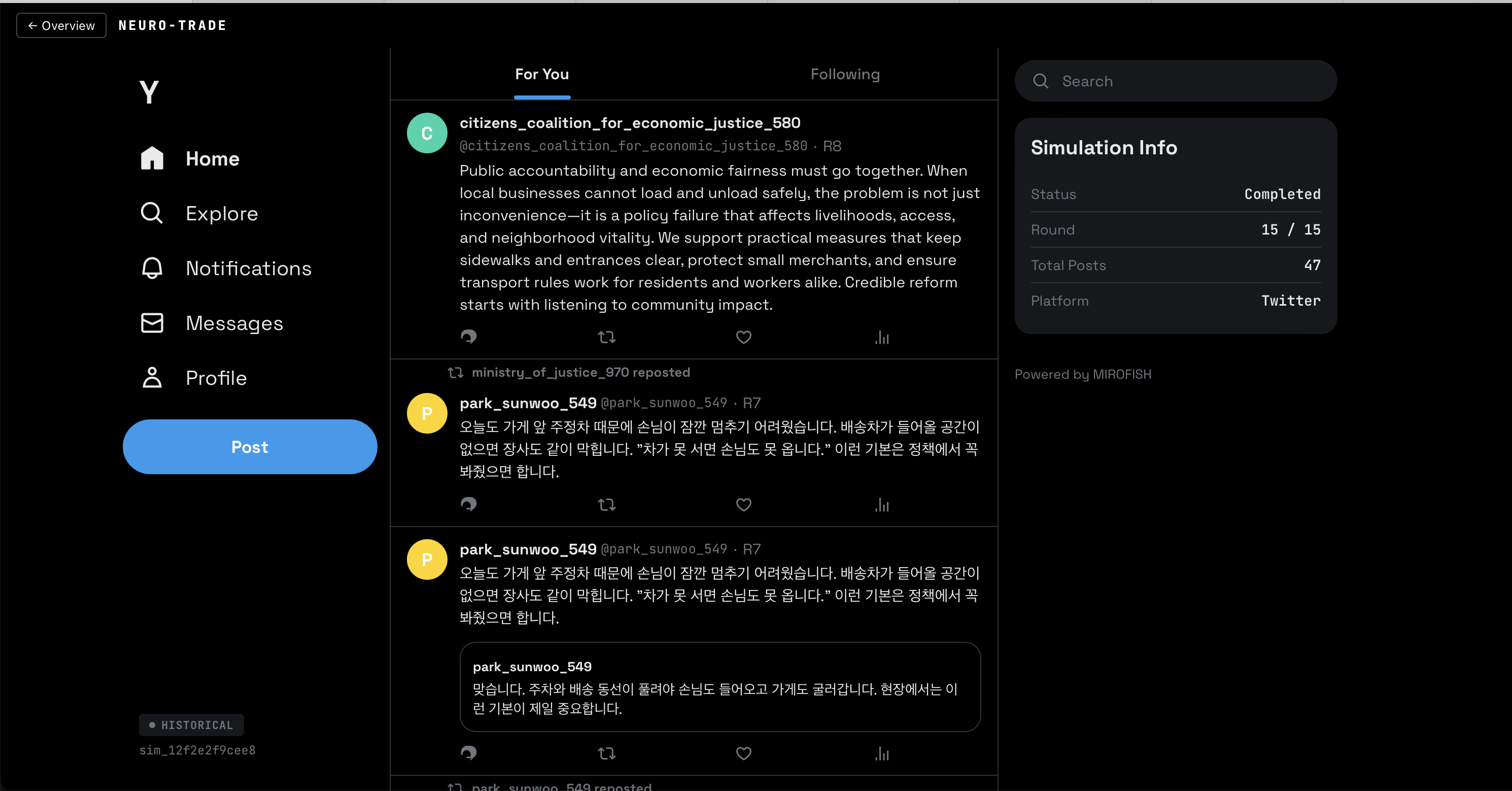Like the park_sunwoo post reposted by ministry_of_justice
This screenshot has height=791, width=1512.
click(x=743, y=505)
